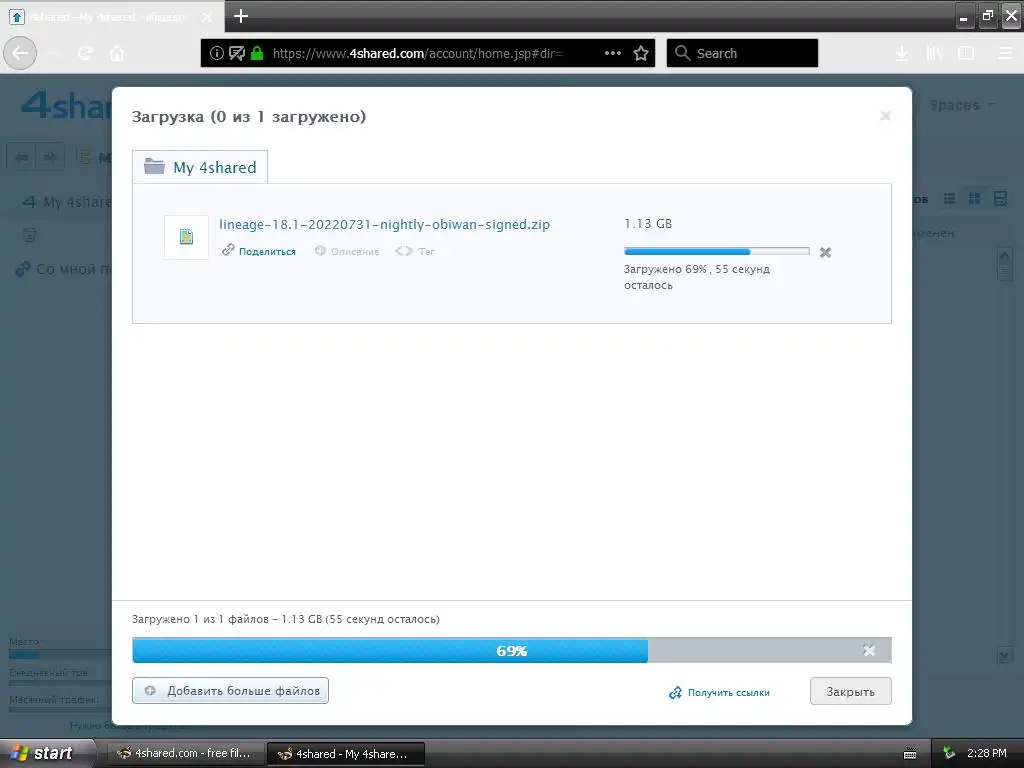The width and height of the screenshot is (1024, 768).
Task: Open lineage-18.1-20220731-nightly-obiwan-signed.zip link
Action: tap(384, 224)
